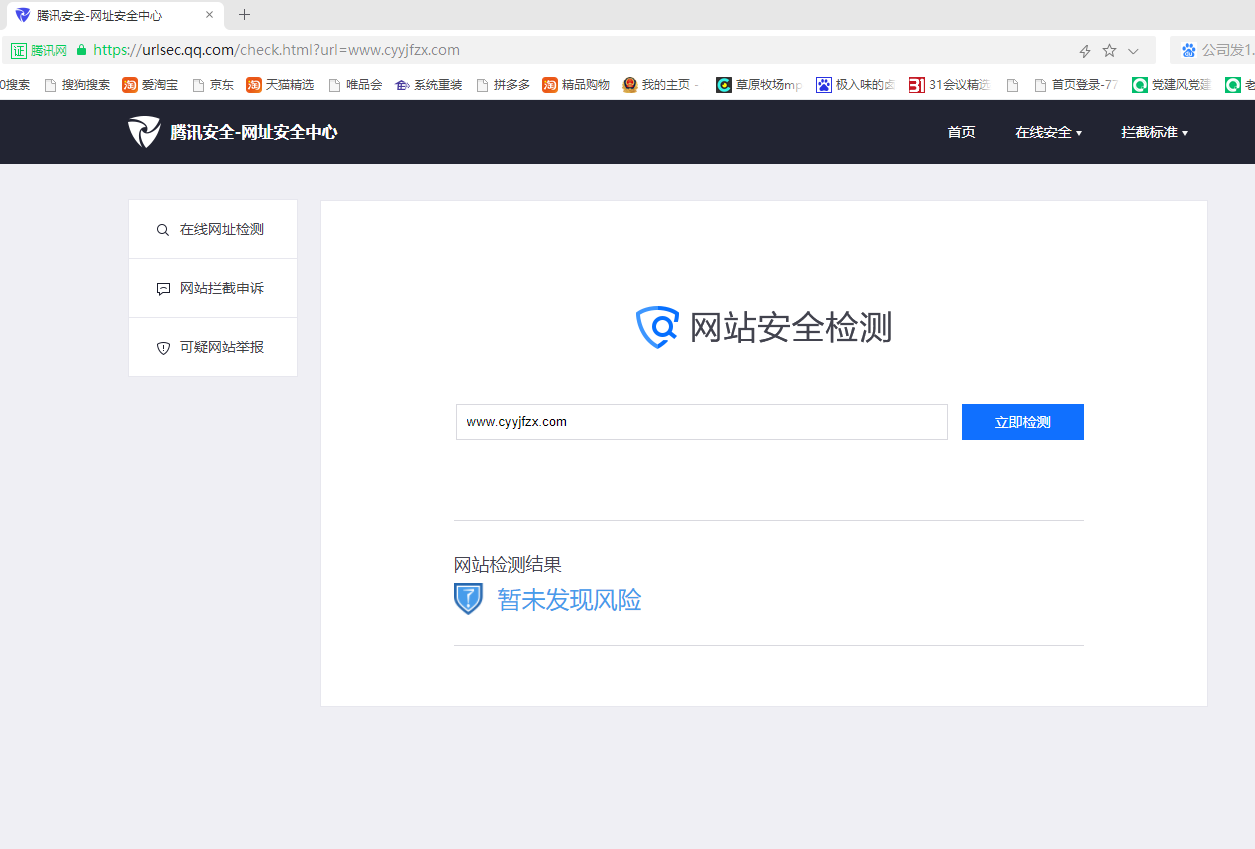Click the chat bubble icon beside 网站拦截申诉
This screenshot has height=849, width=1255.
pyautogui.click(x=163, y=289)
